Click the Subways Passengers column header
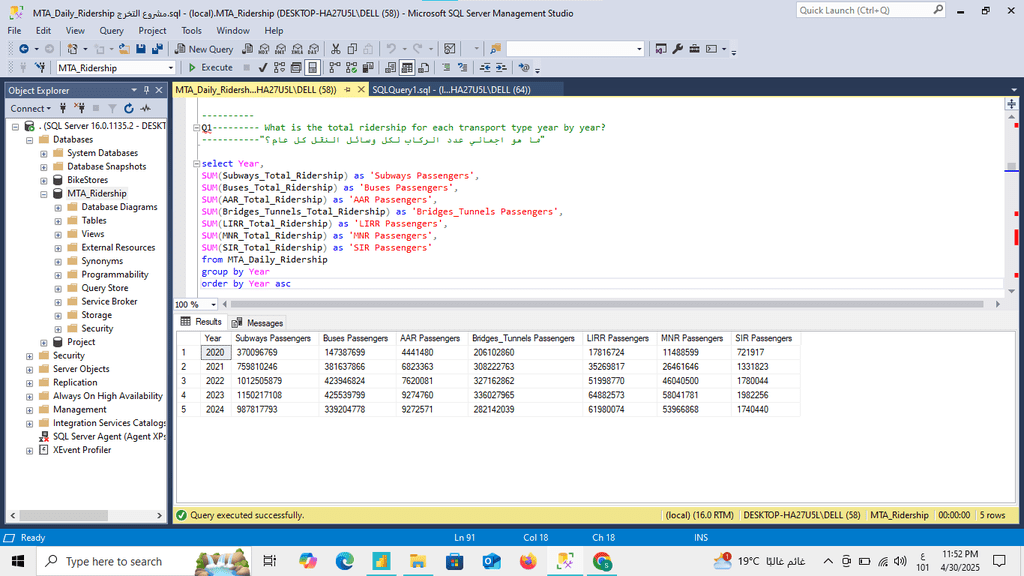This screenshot has width=1024, height=576. point(274,338)
